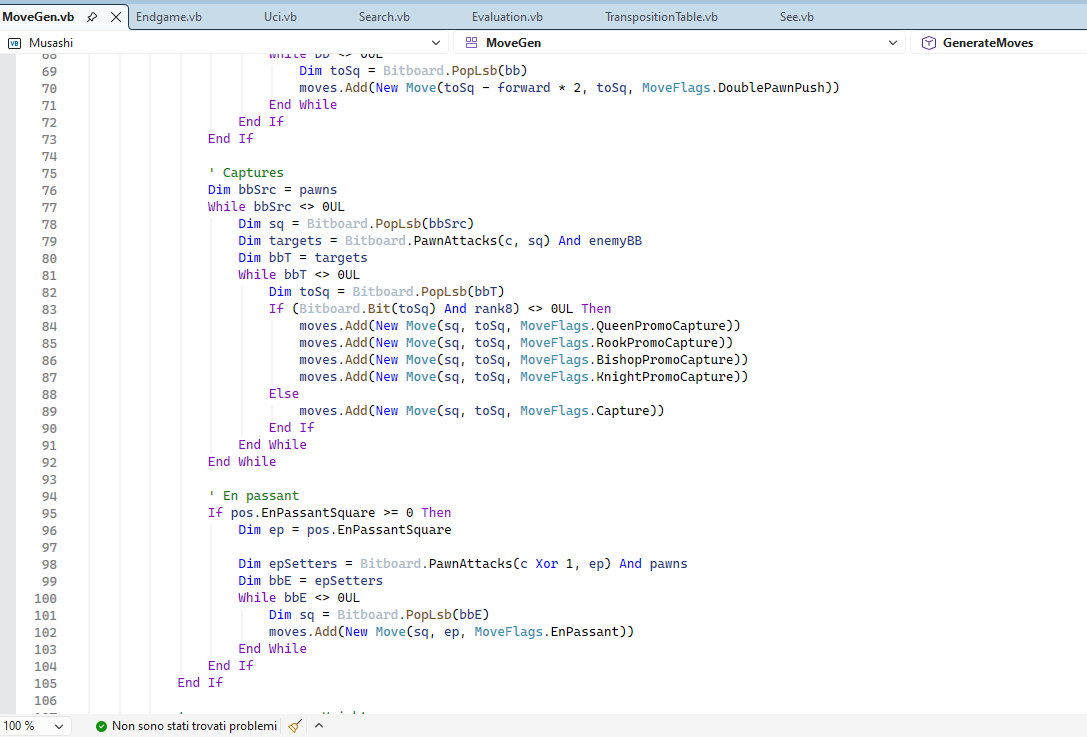Screen dimensions: 1087x737
Task: Click enemyBB at end of line 79
Action: [x=615, y=241]
